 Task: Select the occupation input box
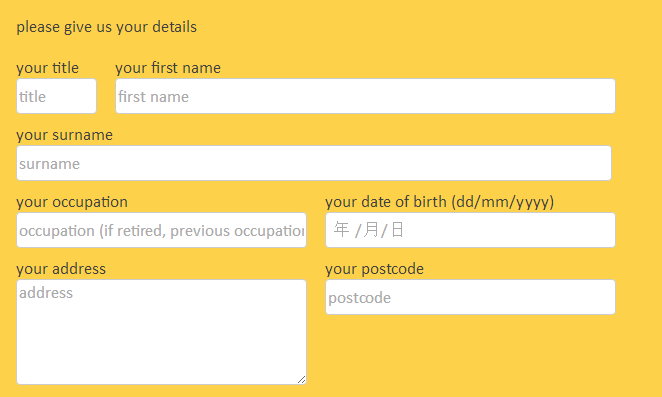click(161, 230)
